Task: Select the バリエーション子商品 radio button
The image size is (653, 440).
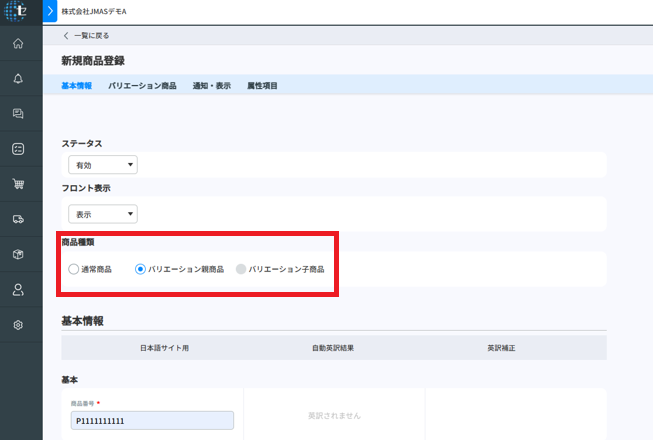Action: [x=240, y=269]
